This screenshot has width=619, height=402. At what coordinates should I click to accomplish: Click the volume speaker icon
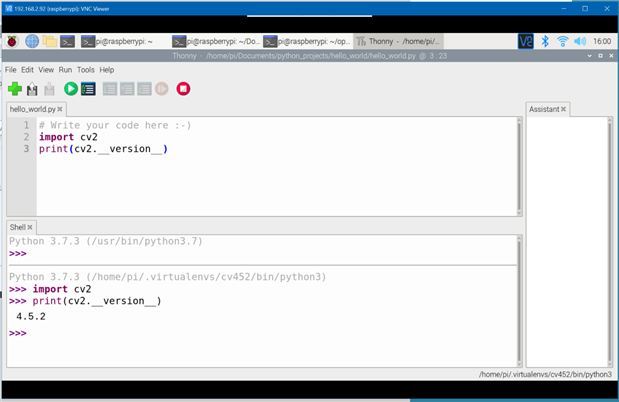(x=580, y=42)
